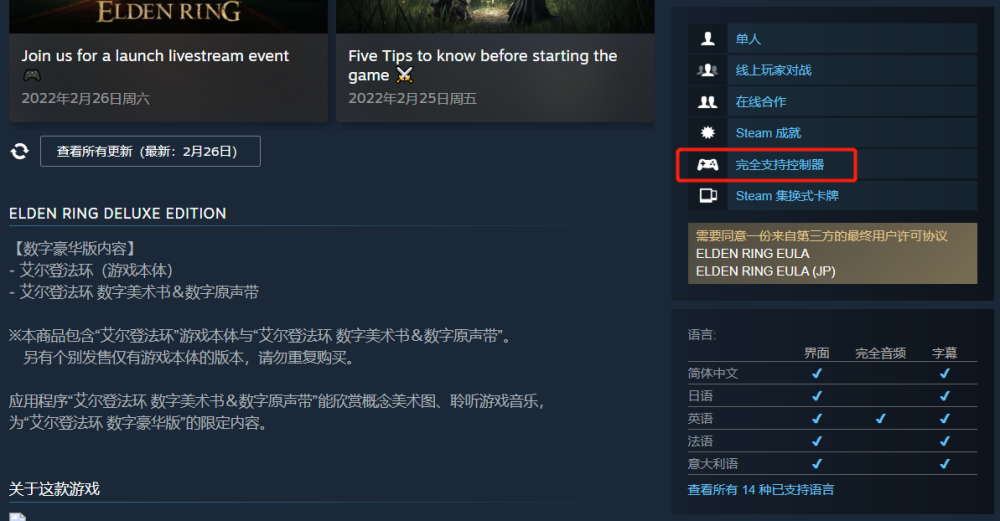Screen dimensions: 1000x521
Task: Open the 在线合作 category link
Action: [x=761, y=101]
